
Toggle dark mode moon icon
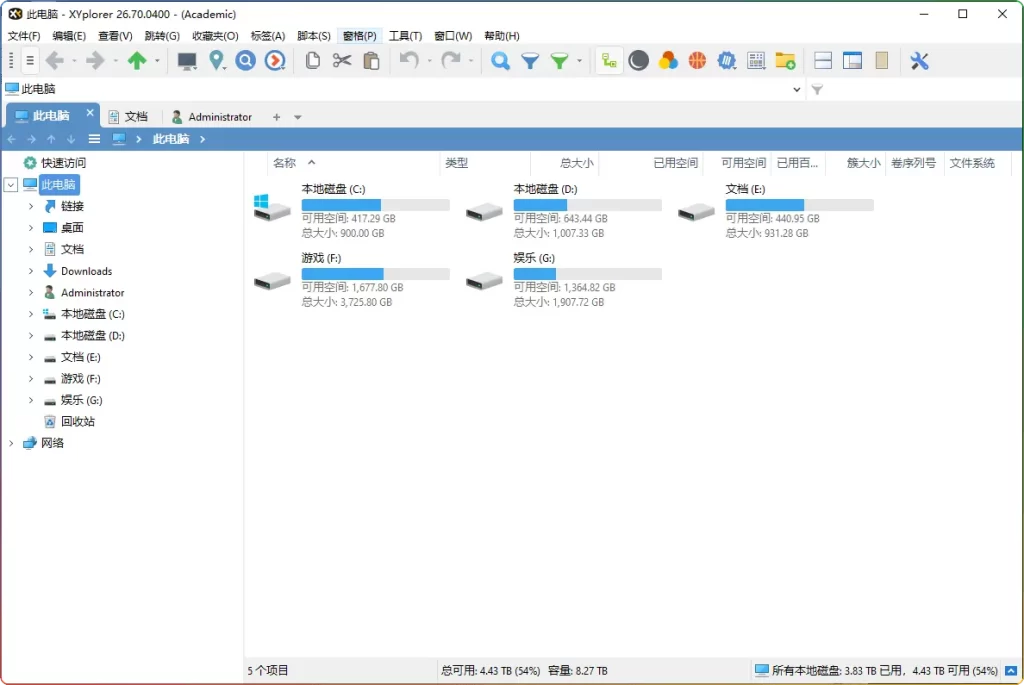click(x=638, y=61)
